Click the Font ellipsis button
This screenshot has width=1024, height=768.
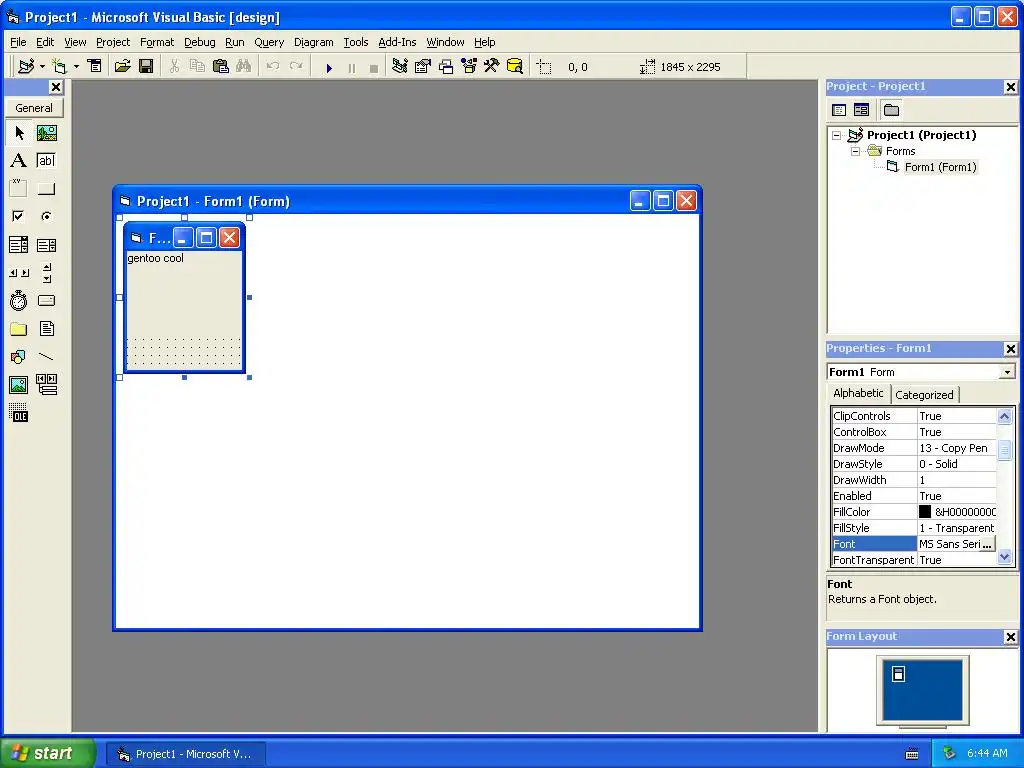point(987,543)
